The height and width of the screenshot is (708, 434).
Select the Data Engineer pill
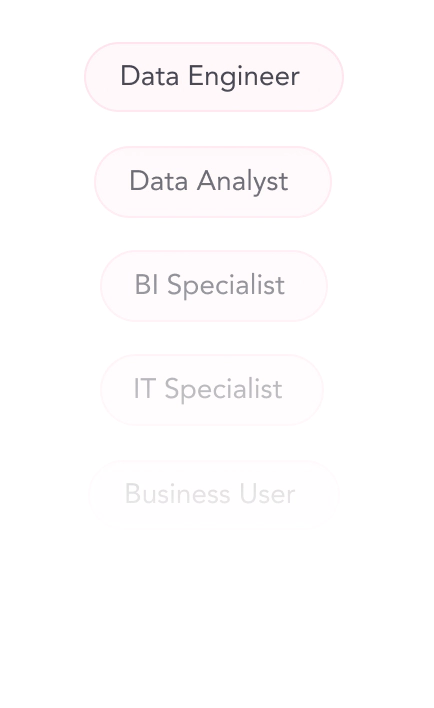click(x=214, y=77)
